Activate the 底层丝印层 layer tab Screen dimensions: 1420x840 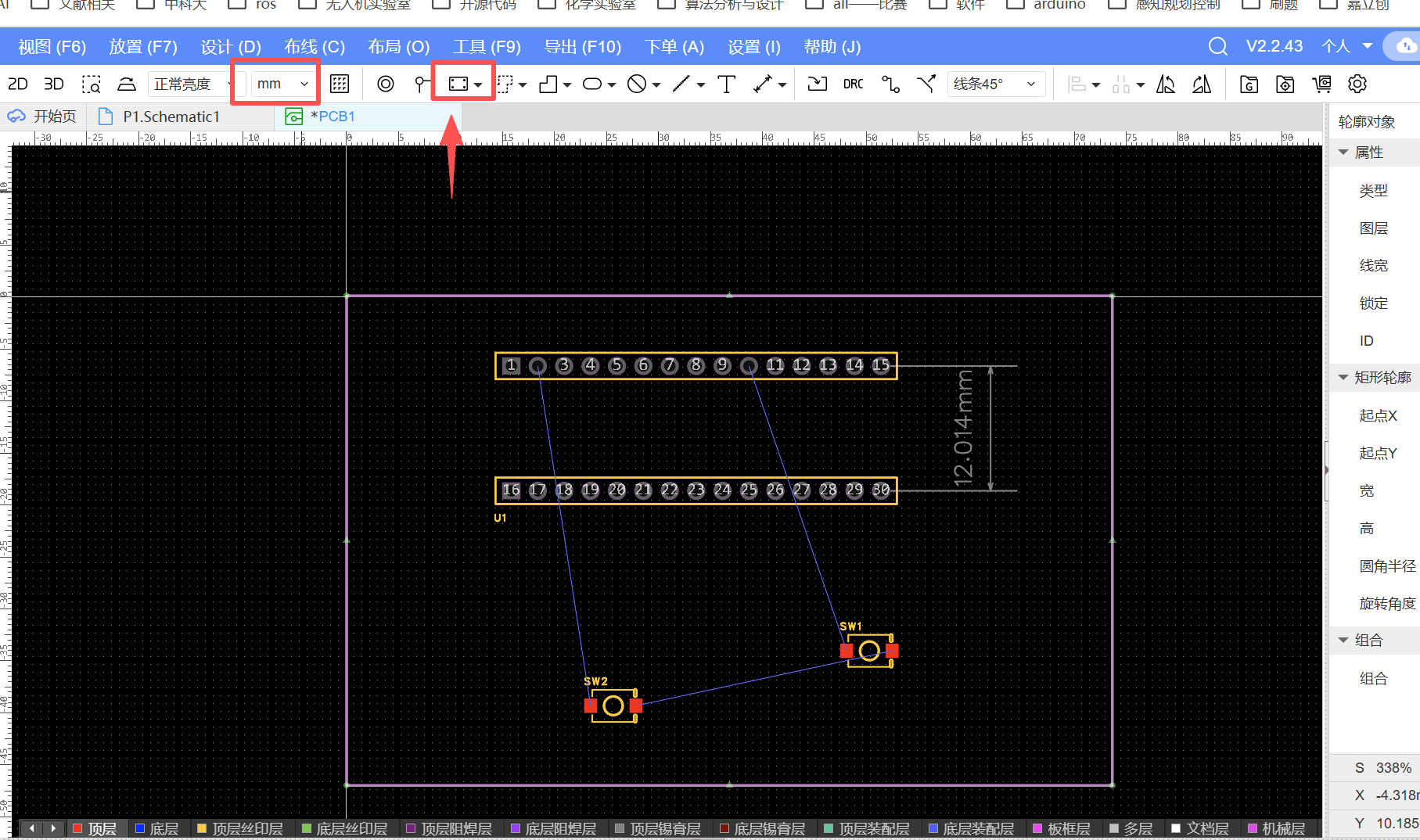point(344,828)
